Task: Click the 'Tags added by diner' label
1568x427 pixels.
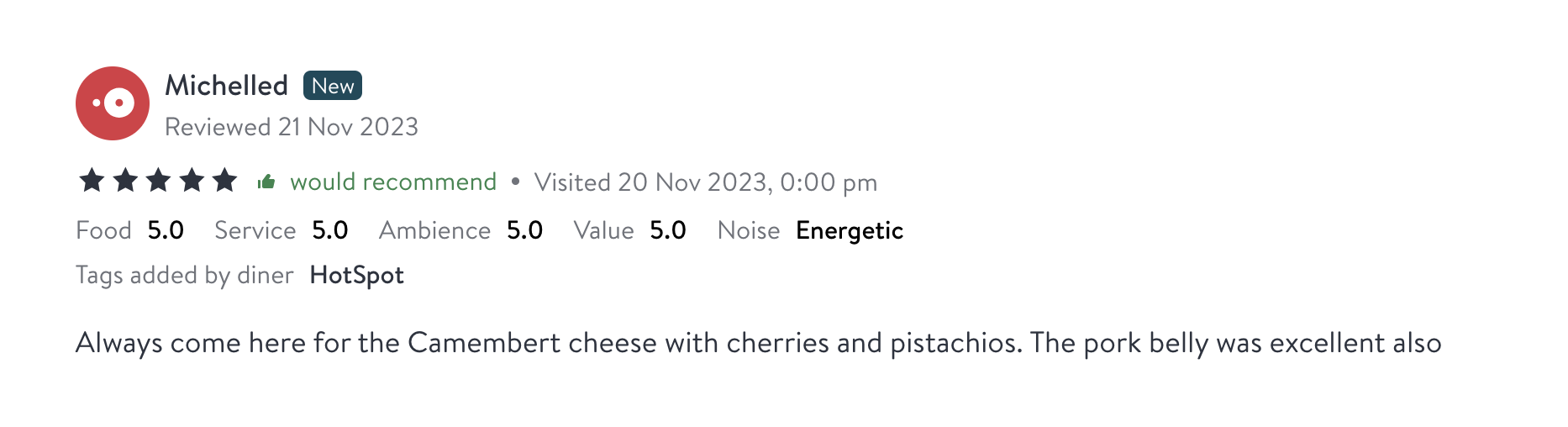Action: pos(184,275)
